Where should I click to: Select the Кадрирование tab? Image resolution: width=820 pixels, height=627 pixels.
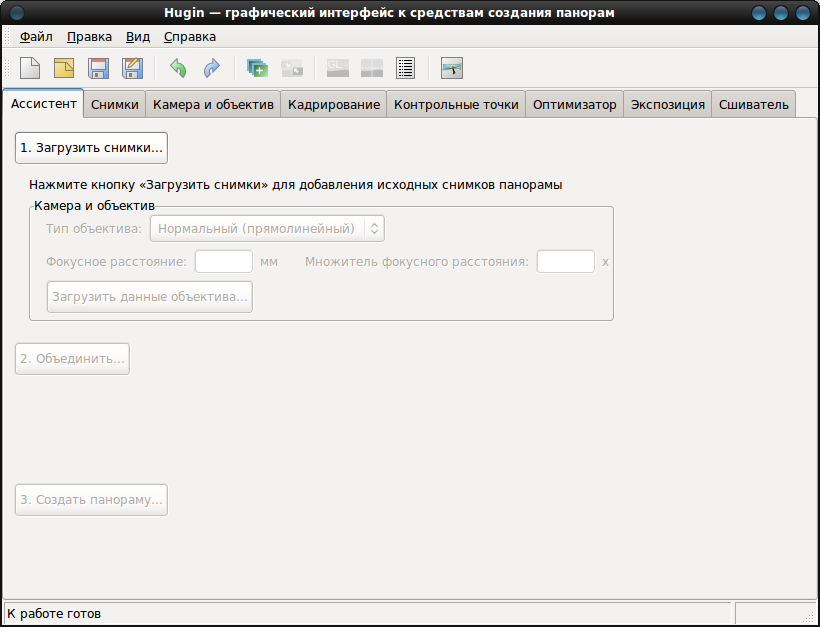tap(334, 105)
